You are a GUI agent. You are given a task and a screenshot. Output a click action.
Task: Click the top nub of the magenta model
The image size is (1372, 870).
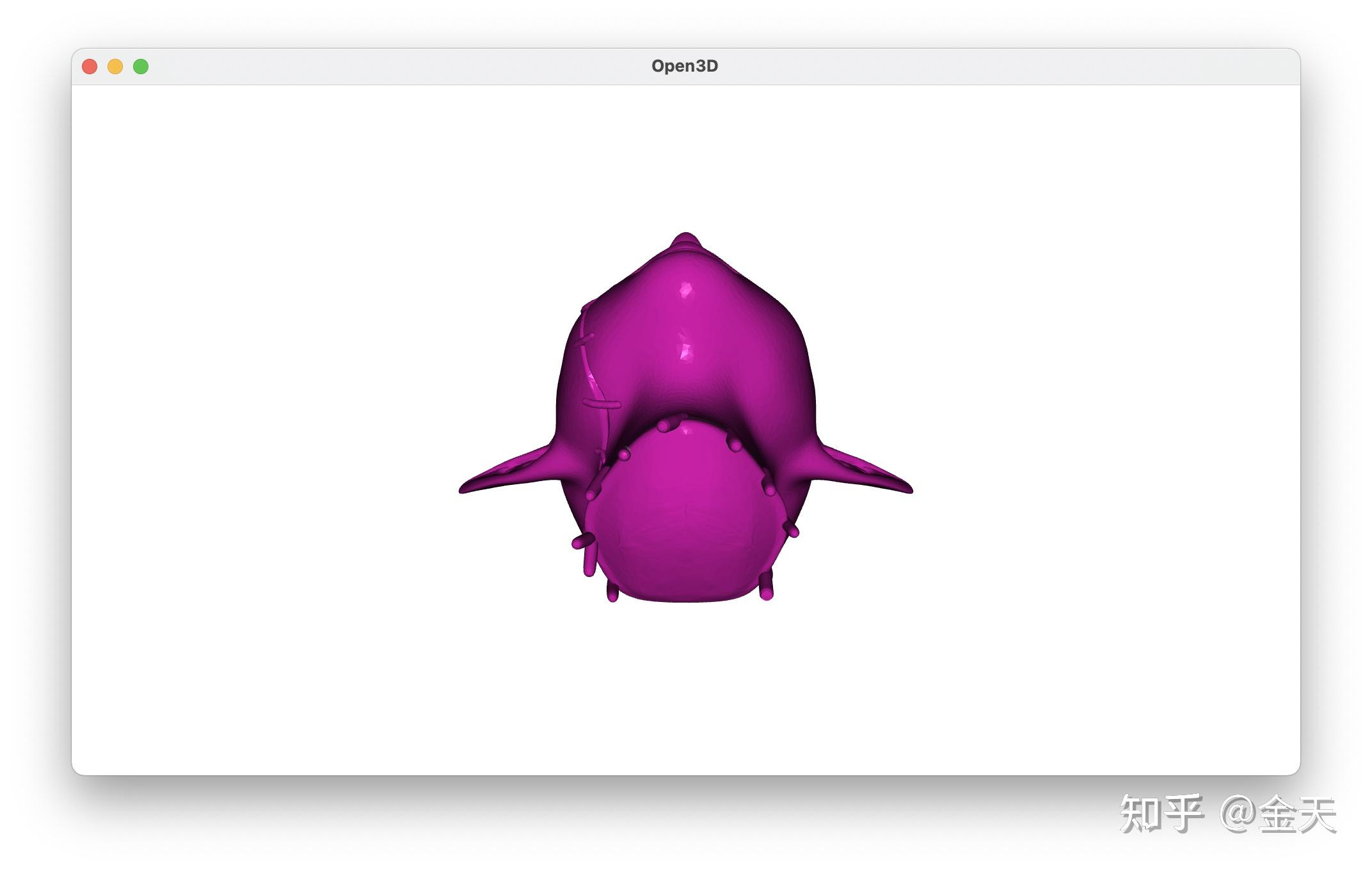(x=685, y=240)
